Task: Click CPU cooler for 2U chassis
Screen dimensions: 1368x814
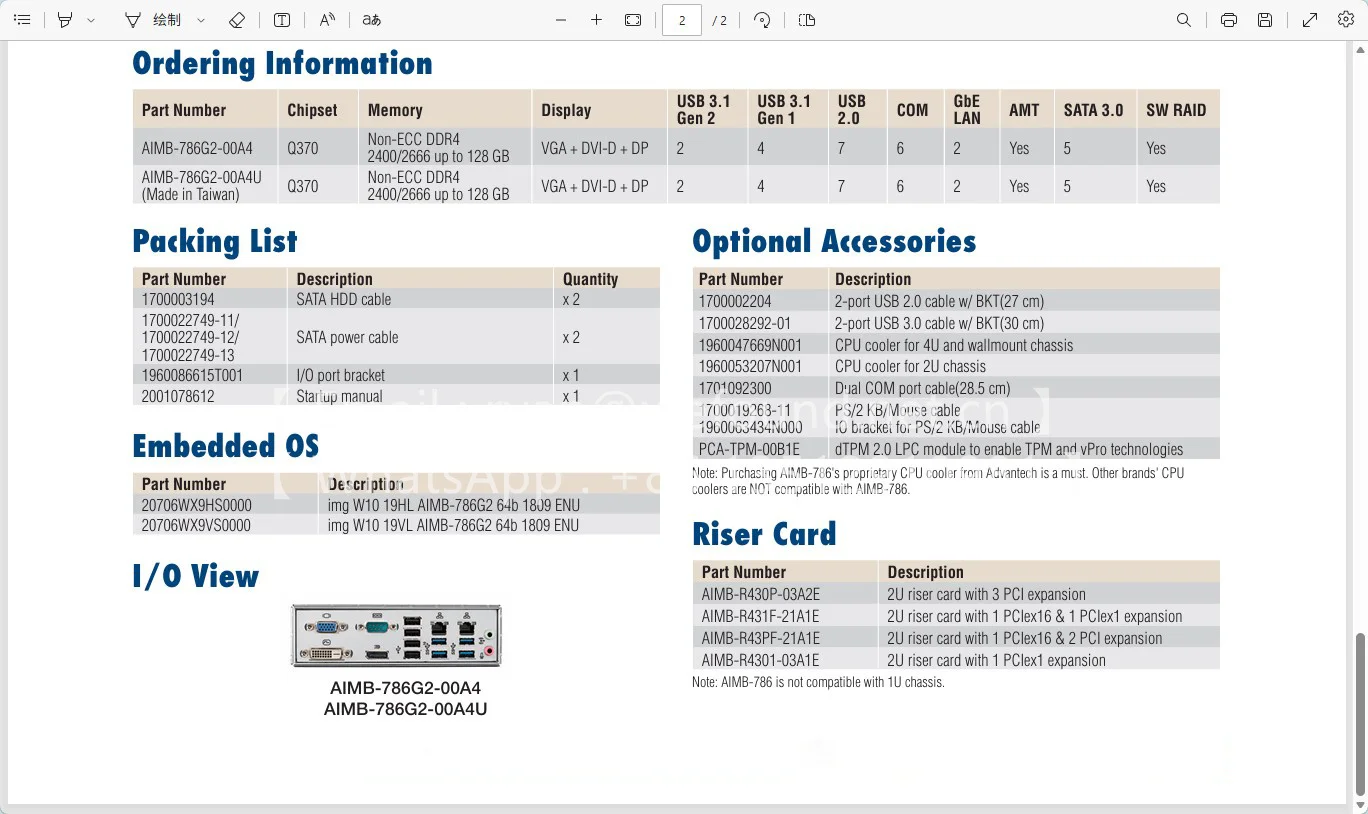Action: point(910,366)
